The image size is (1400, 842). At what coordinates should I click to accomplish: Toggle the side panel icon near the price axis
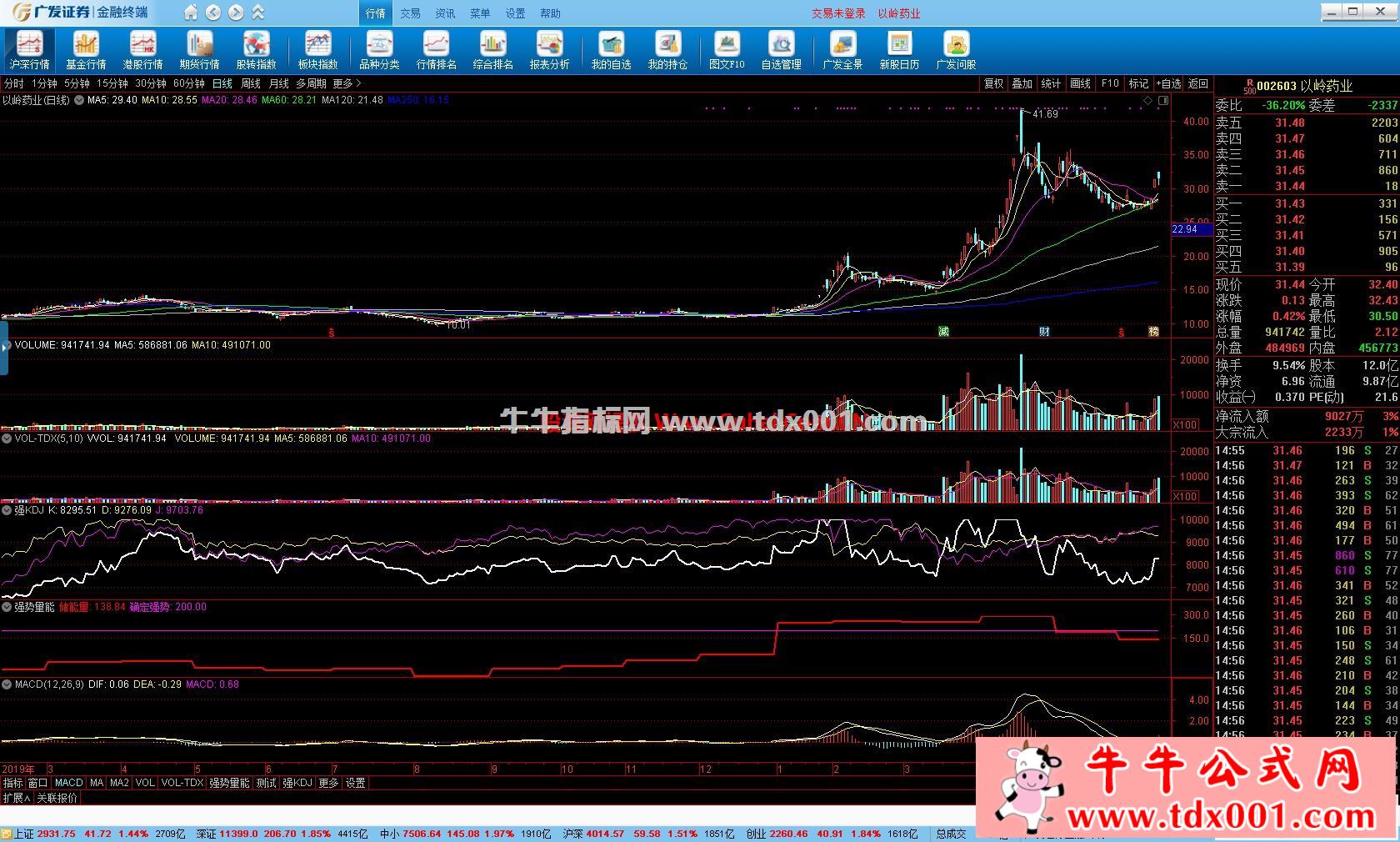pyautogui.click(x=1163, y=101)
